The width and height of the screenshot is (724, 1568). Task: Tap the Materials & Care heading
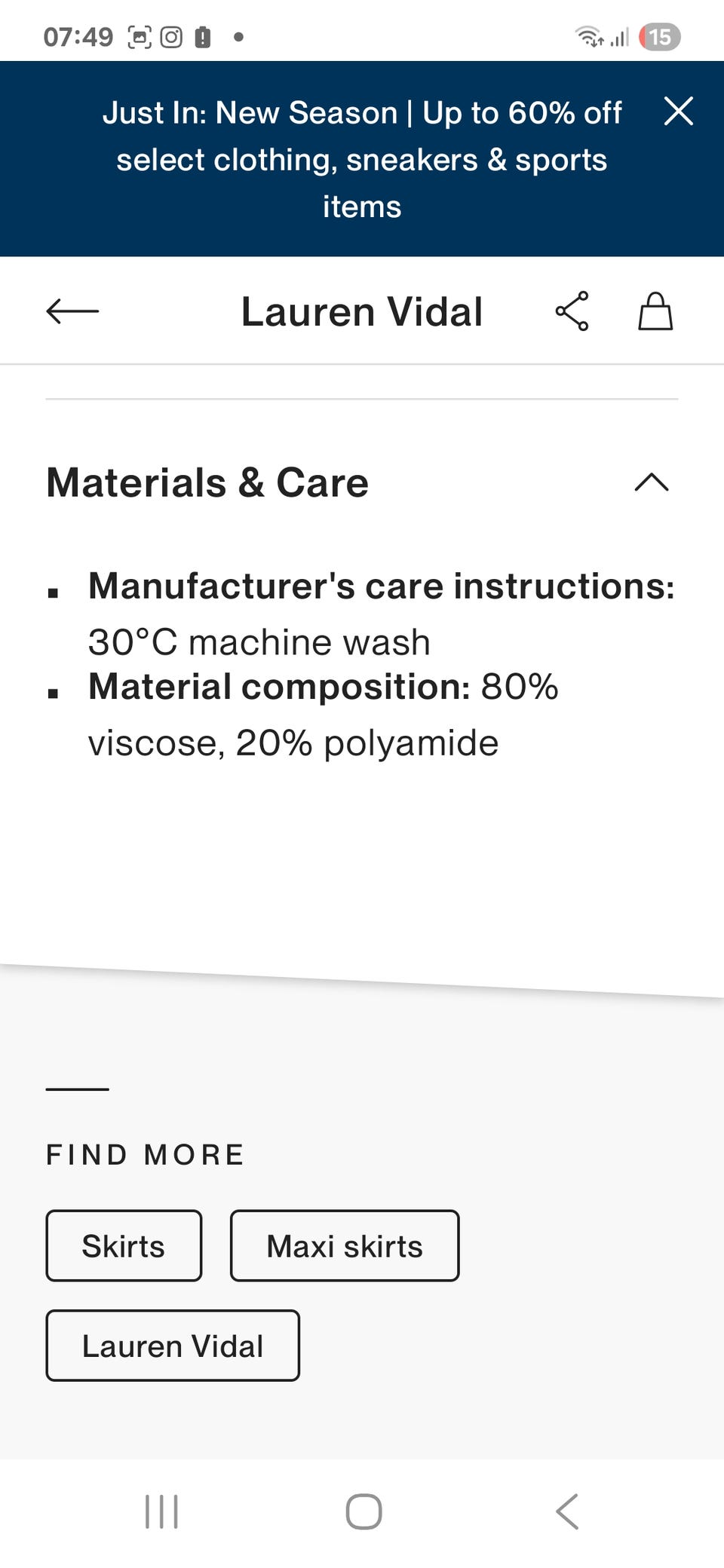pos(207,482)
